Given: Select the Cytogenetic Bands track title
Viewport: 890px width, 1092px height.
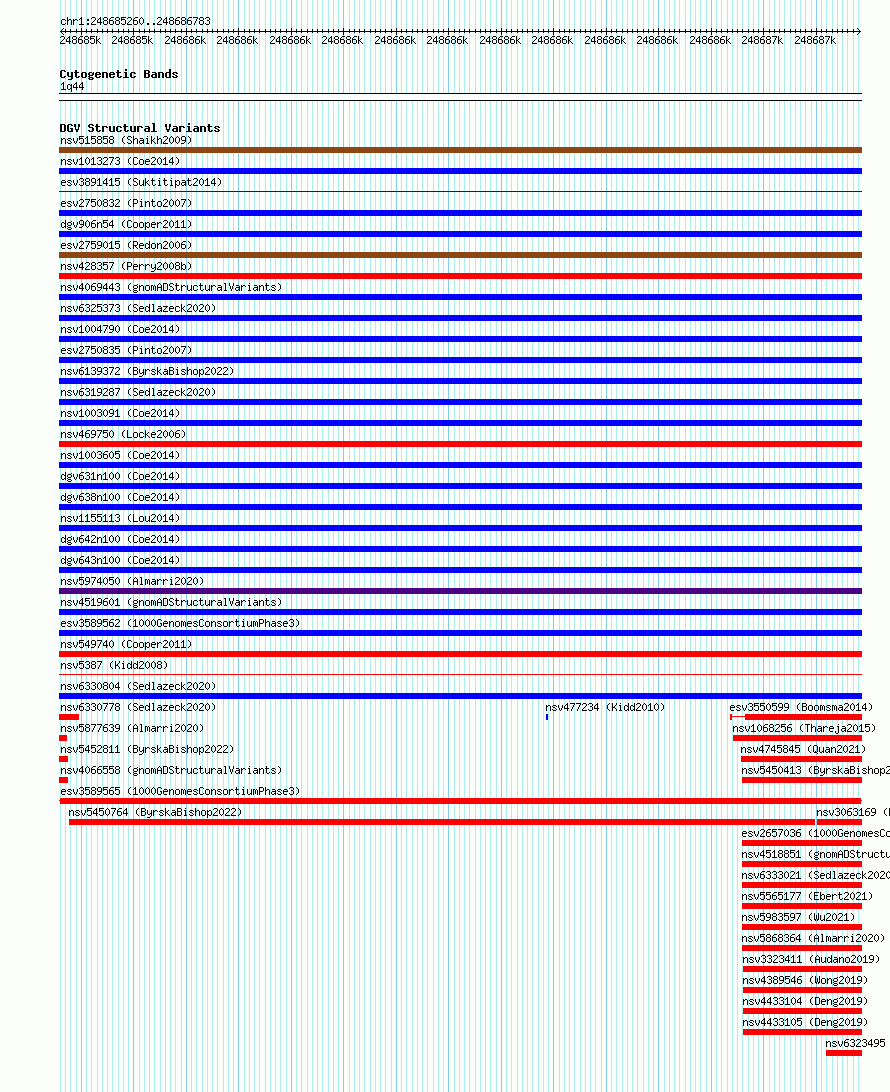Looking at the screenshot, I should (x=118, y=74).
